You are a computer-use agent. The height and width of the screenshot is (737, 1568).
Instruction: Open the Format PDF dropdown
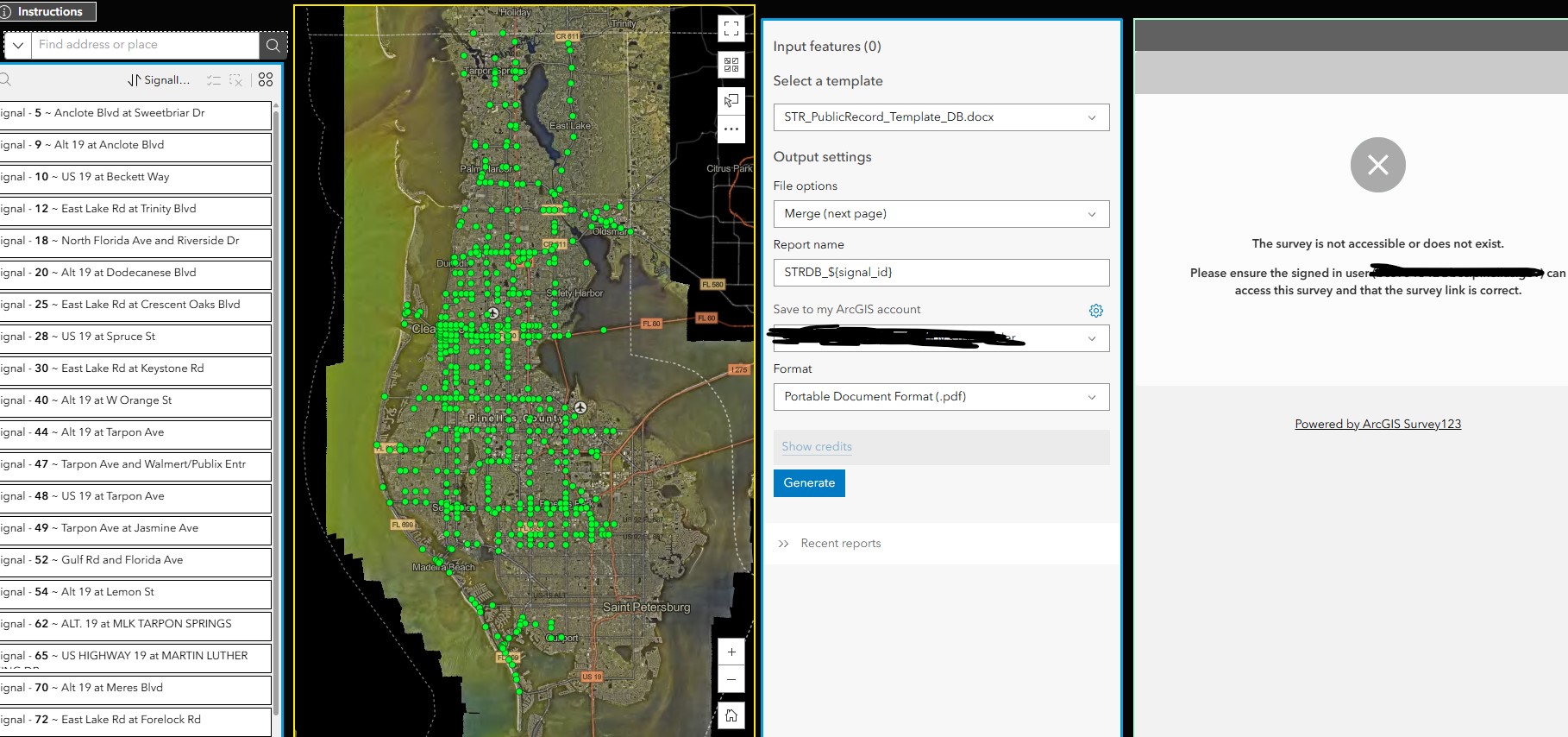tap(941, 397)
